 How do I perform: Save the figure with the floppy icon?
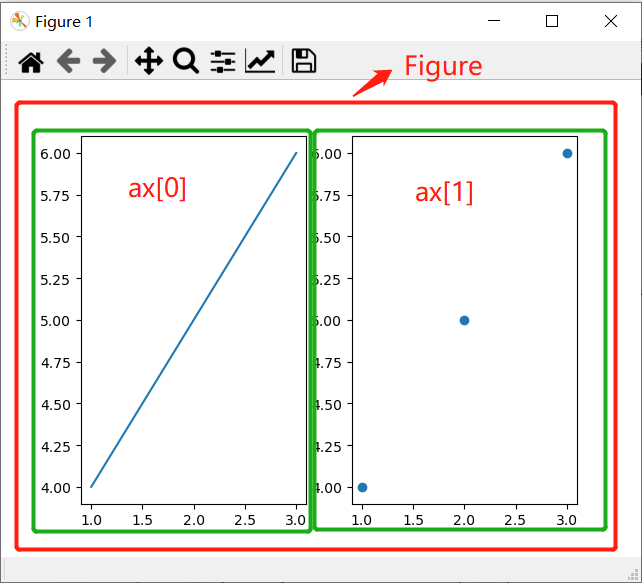(303, 61)
